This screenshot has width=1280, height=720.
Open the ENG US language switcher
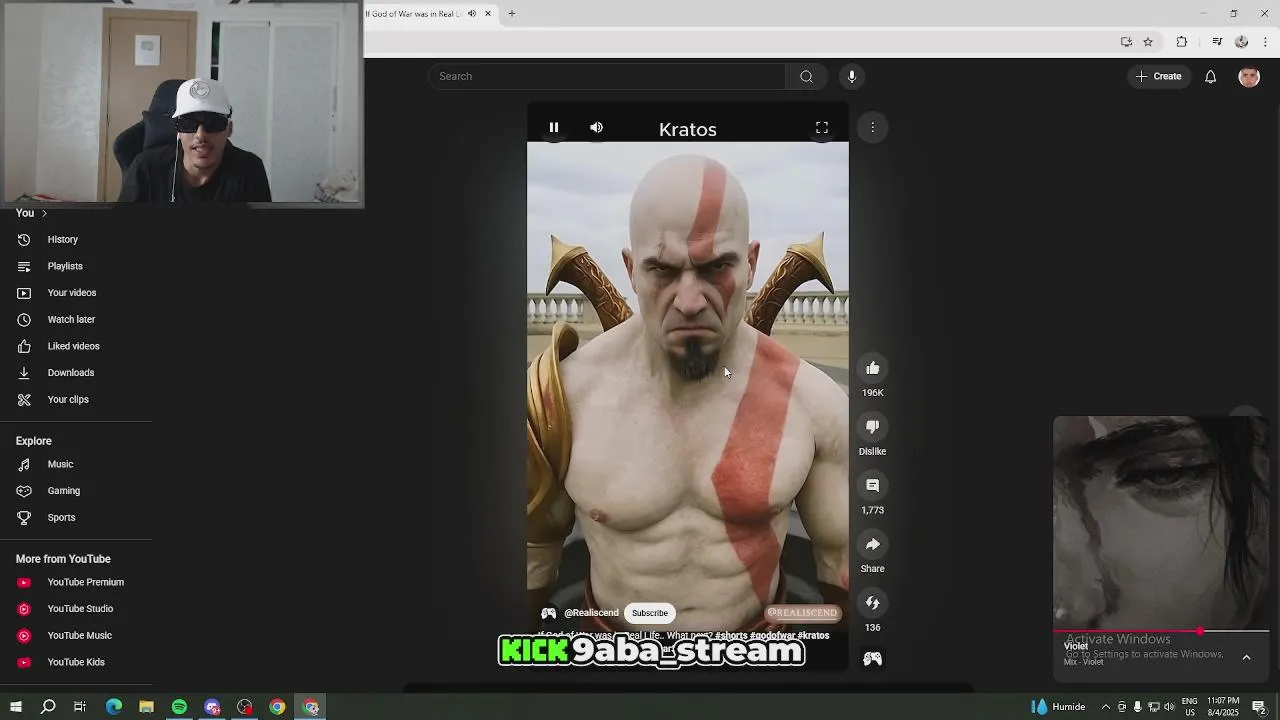[x=1190, y=707]
